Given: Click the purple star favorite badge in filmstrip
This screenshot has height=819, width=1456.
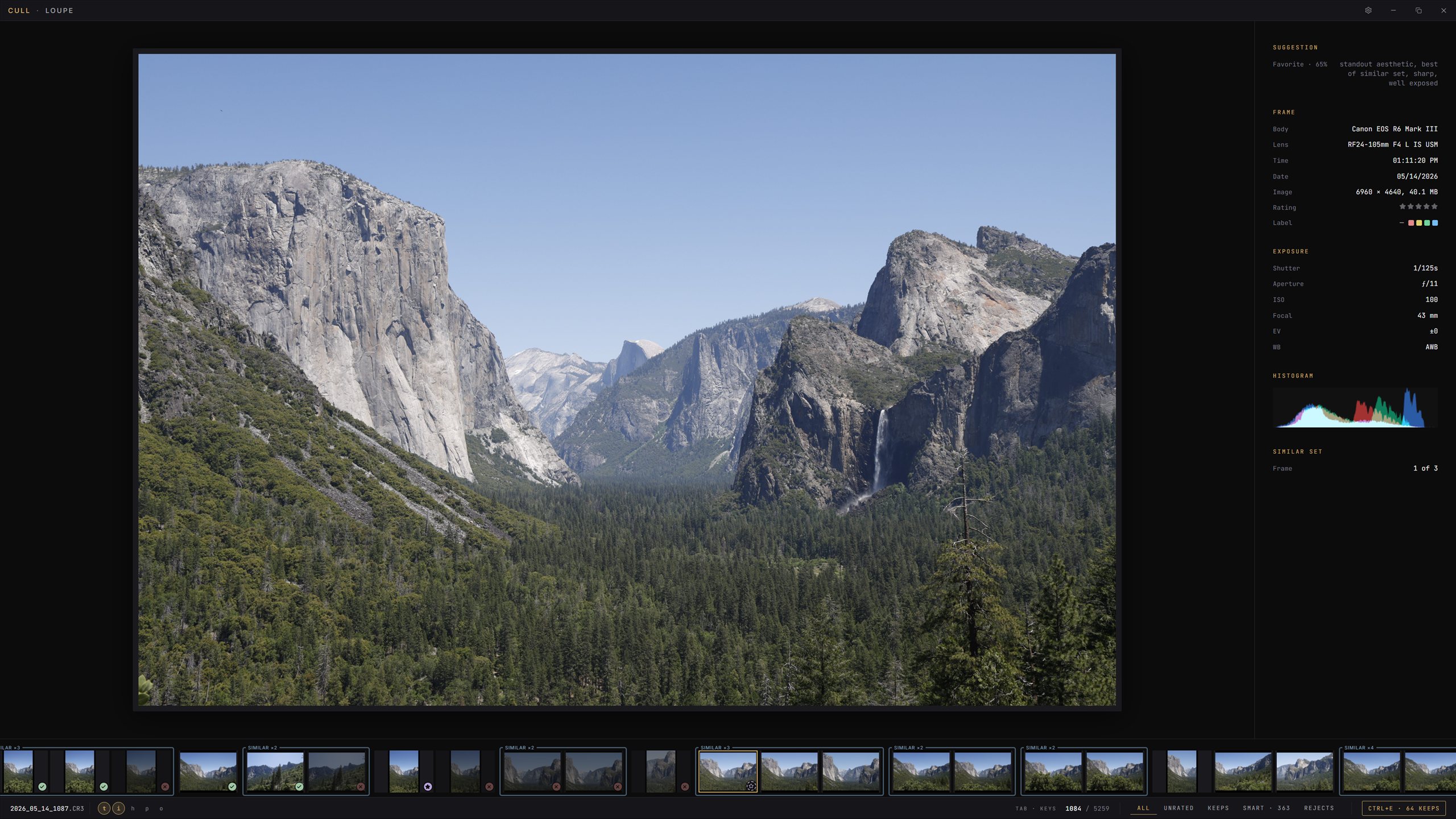Looking at the screenshot, I should pyautogui.click(x=428, y=787).
